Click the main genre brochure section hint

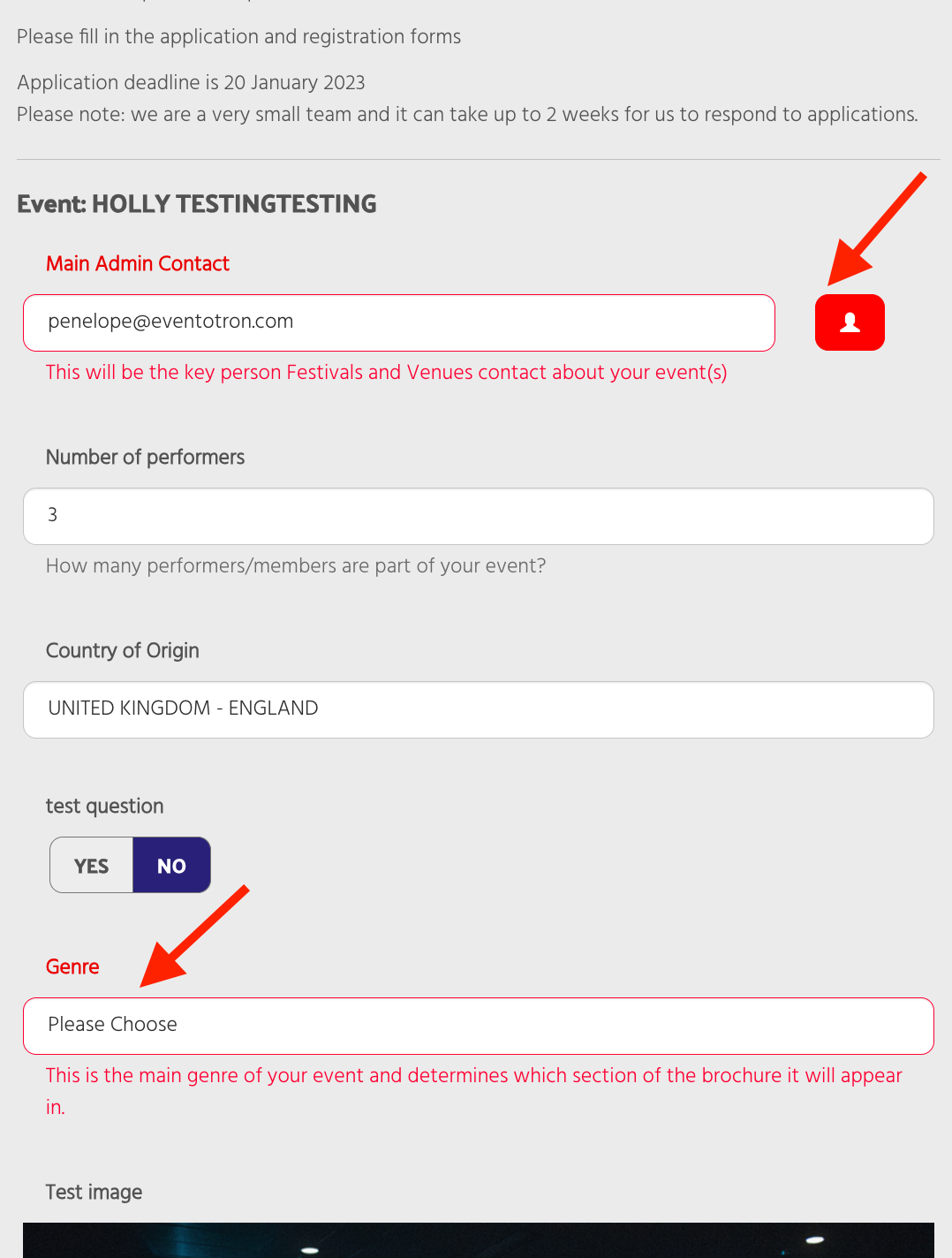pyautogui.click(x=474, y=1091)
